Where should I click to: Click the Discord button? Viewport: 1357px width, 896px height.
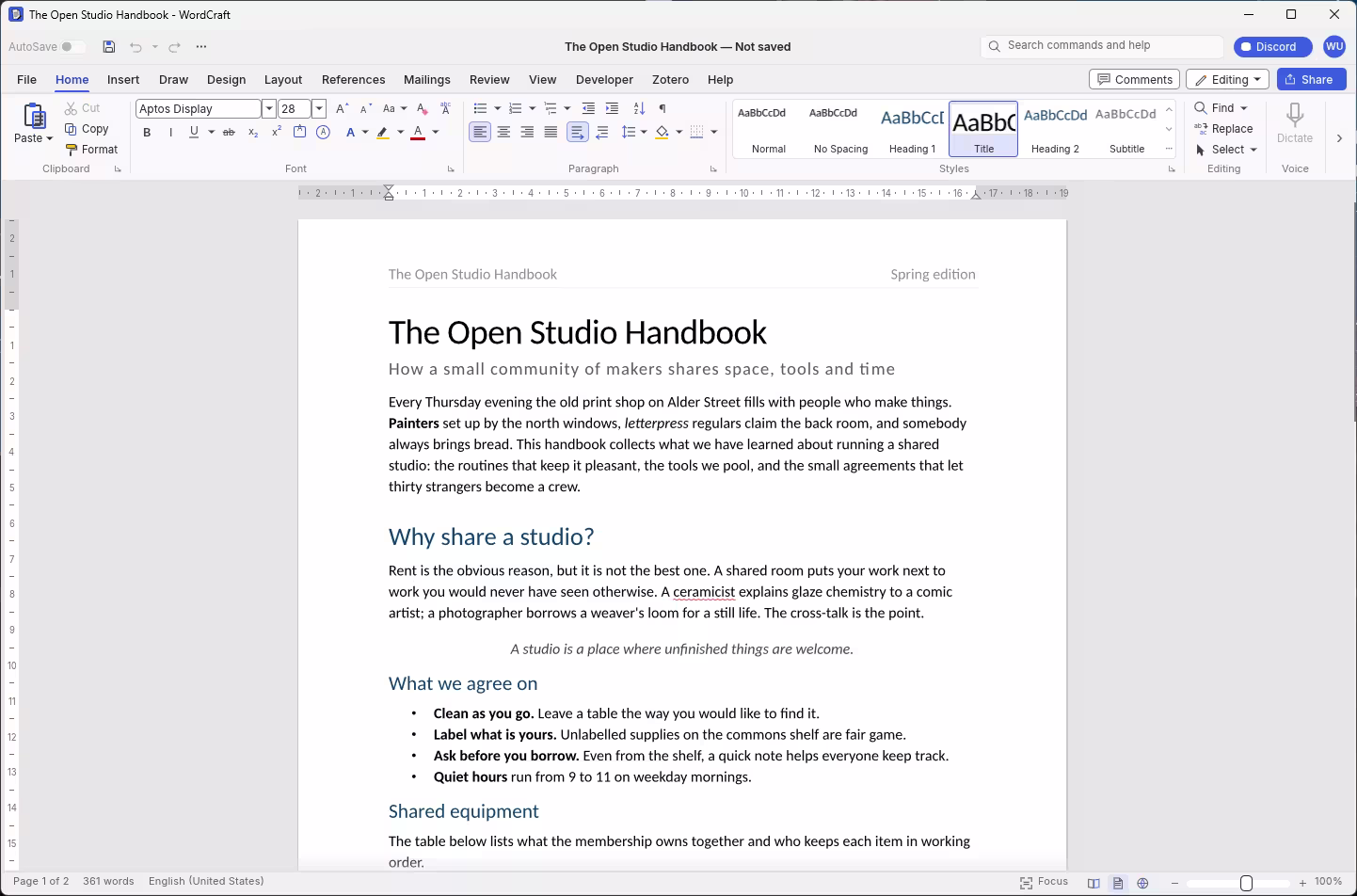click(x=1272, y=47)
